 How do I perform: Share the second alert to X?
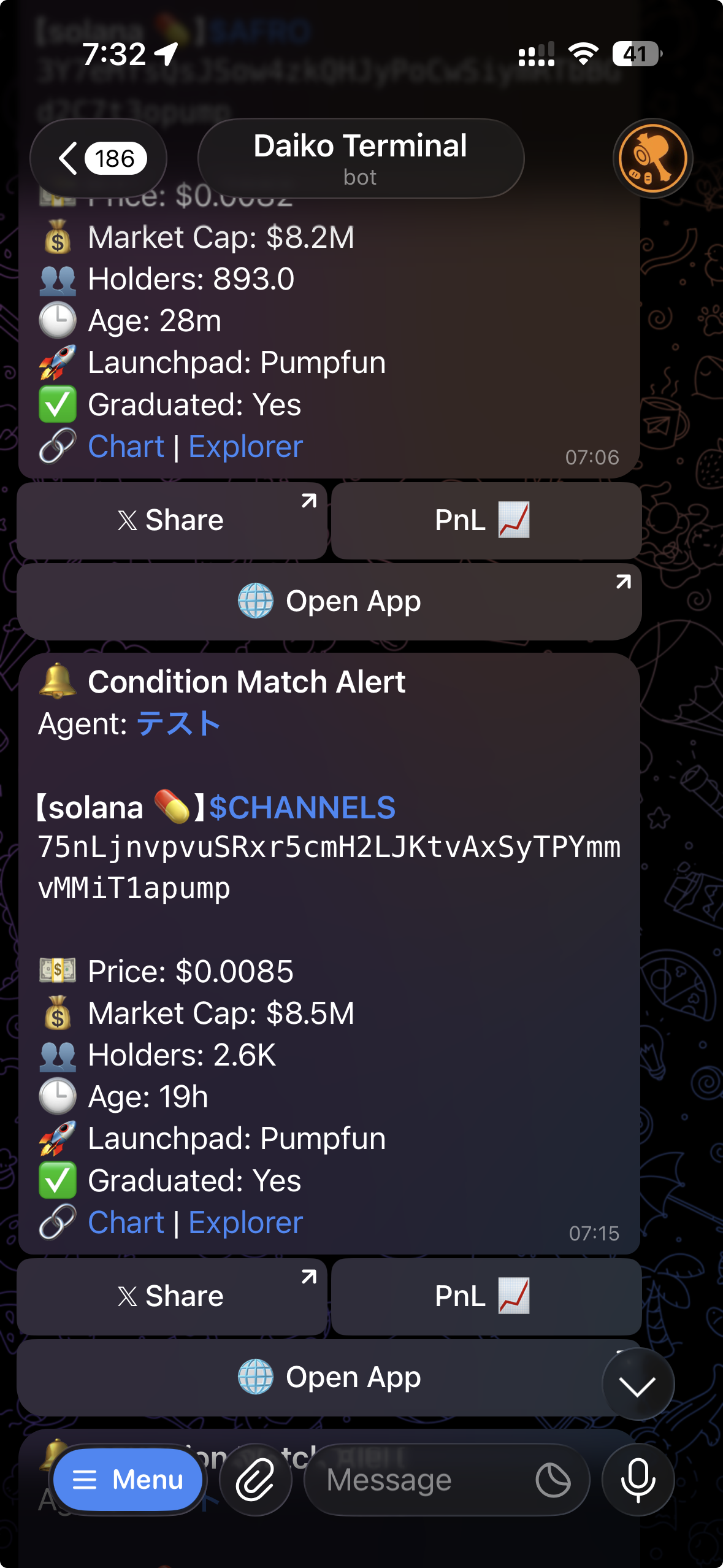coord(172,1296)
